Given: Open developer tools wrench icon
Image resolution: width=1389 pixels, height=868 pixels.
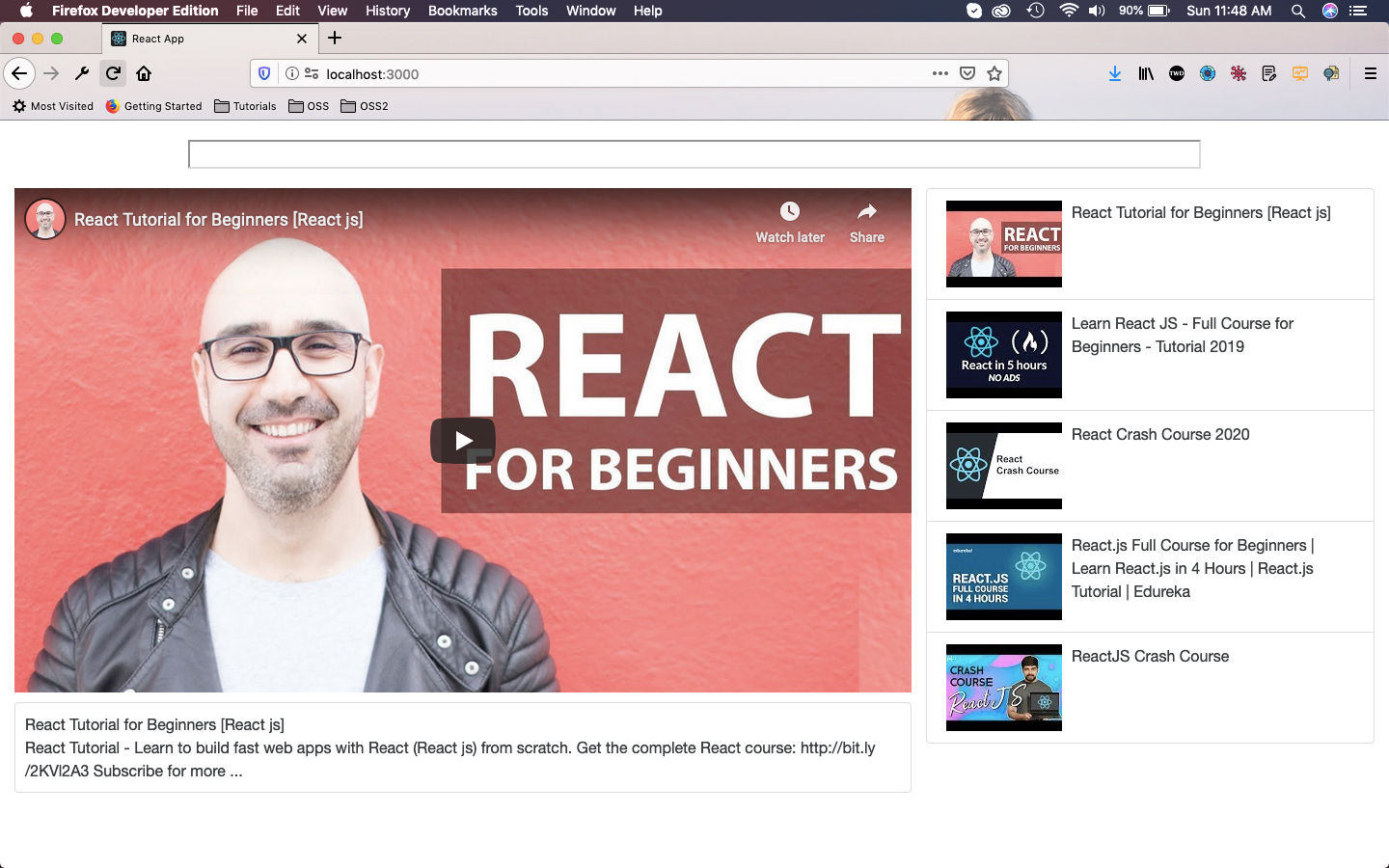Looking at the screenshot, I should (x=82, y=73).
